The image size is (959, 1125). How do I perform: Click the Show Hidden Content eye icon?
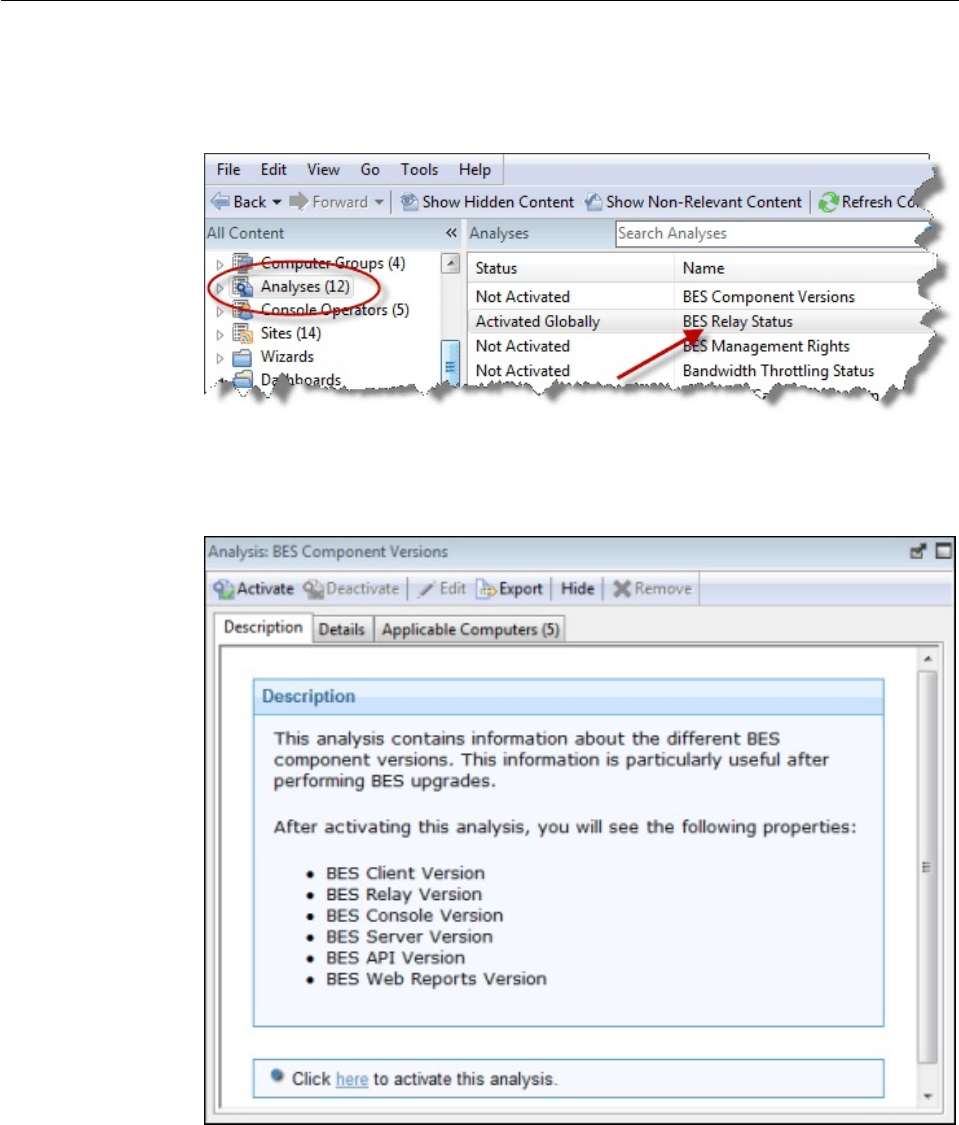(x=410, y=202)
